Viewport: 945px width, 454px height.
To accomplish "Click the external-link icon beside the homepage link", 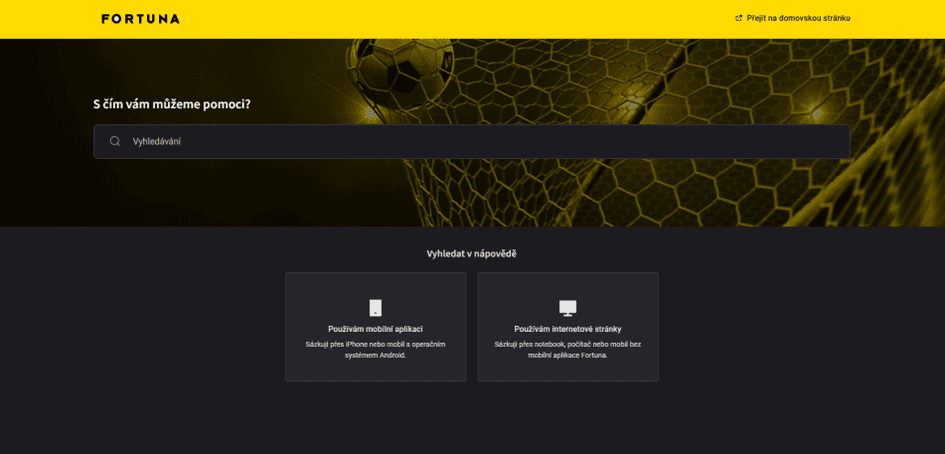I will tap(738, 18).
